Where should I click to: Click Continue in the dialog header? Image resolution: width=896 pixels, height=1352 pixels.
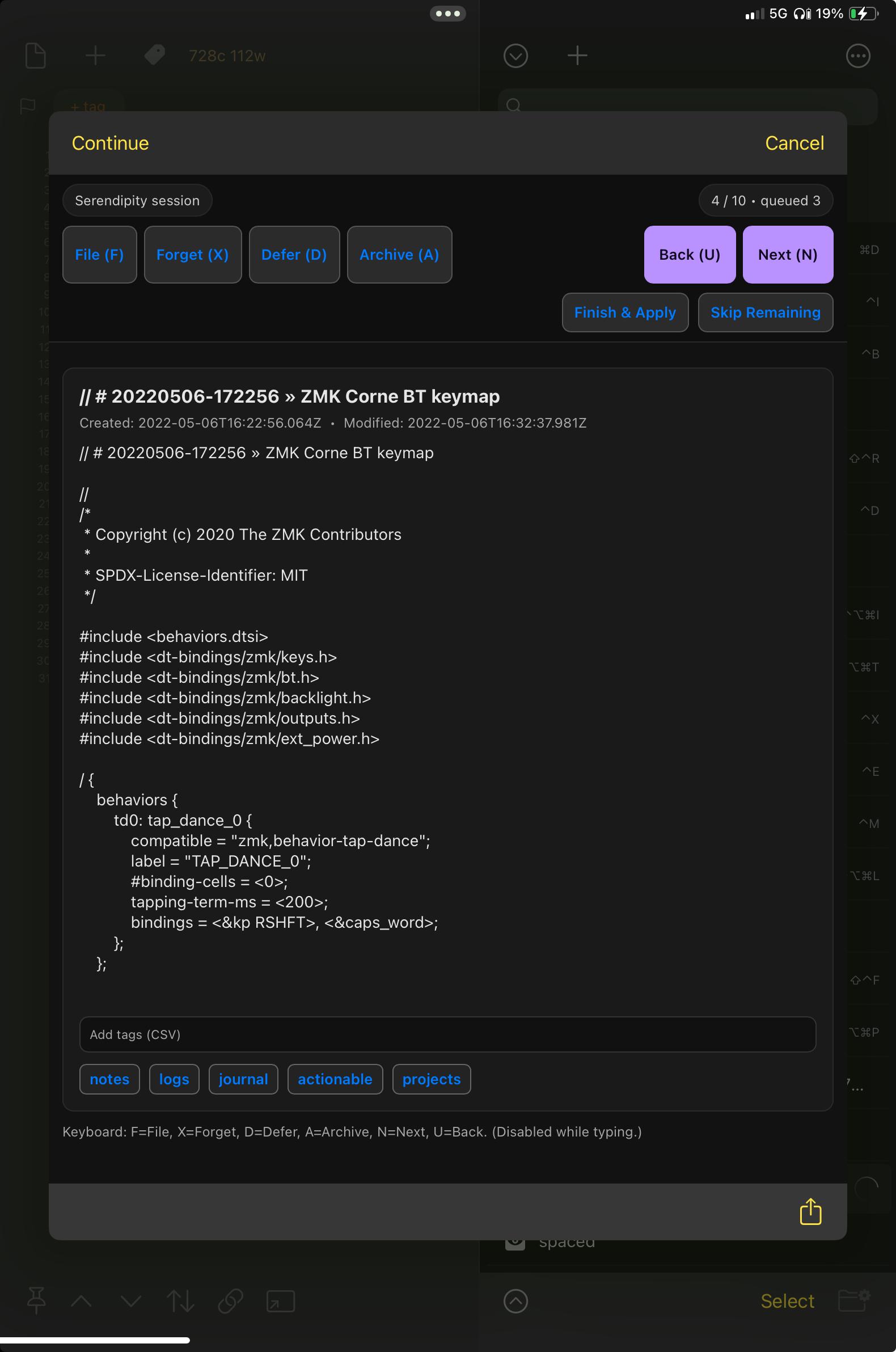click(110, 143)
